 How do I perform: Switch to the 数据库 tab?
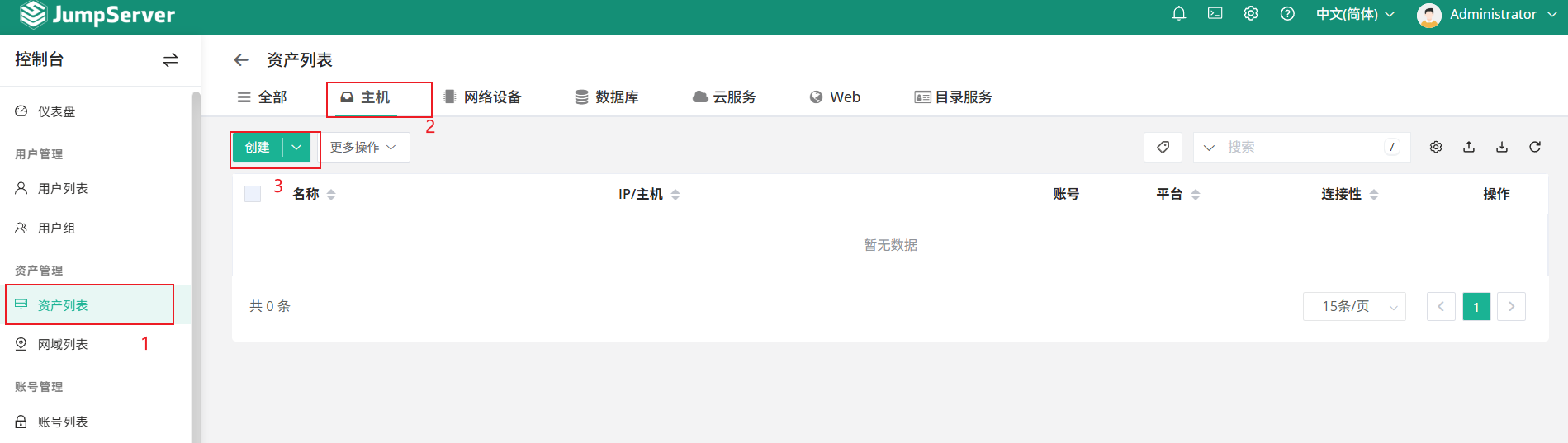click(607, 97)
